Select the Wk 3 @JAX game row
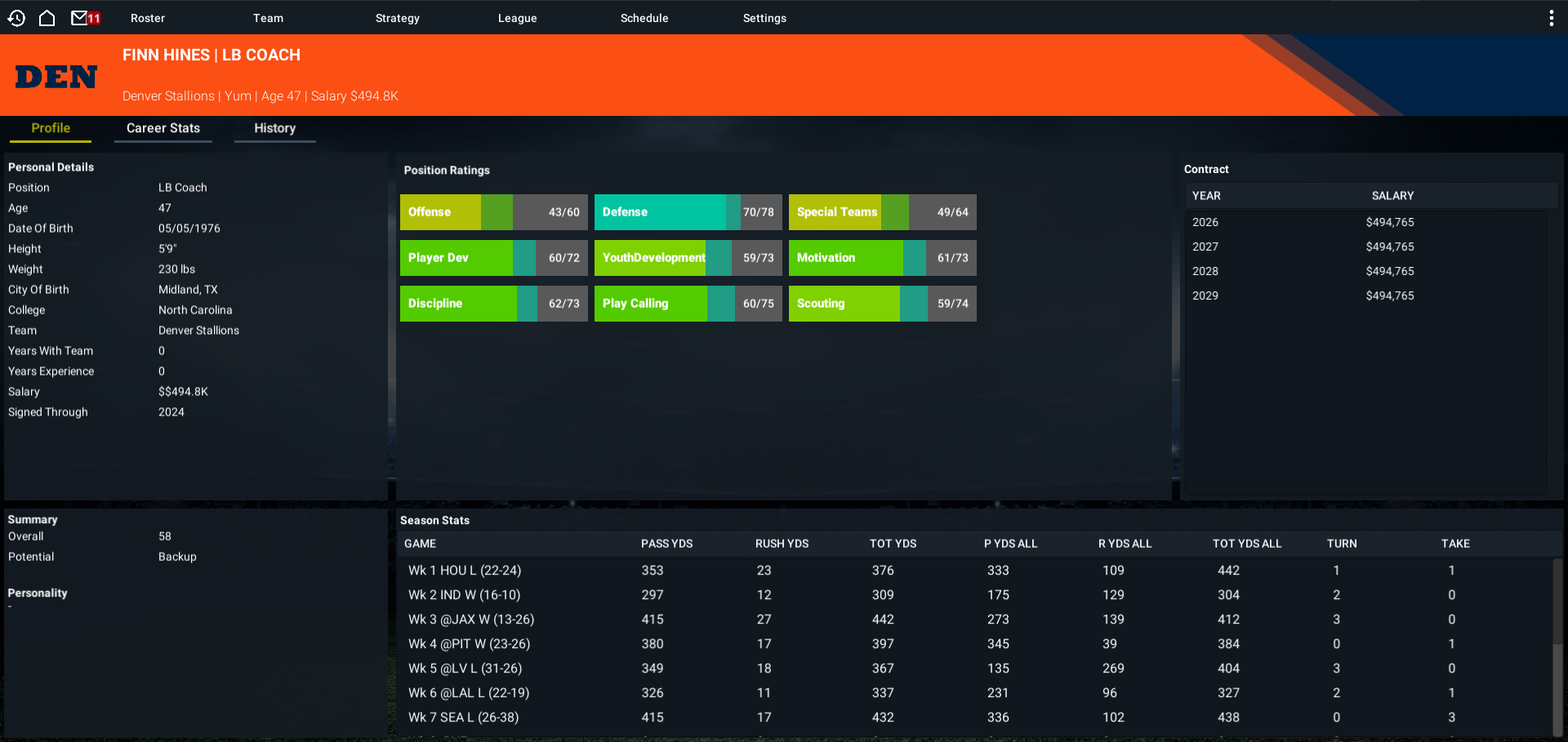This screenshot has height=742, width=1568. [x=976, y=620]
